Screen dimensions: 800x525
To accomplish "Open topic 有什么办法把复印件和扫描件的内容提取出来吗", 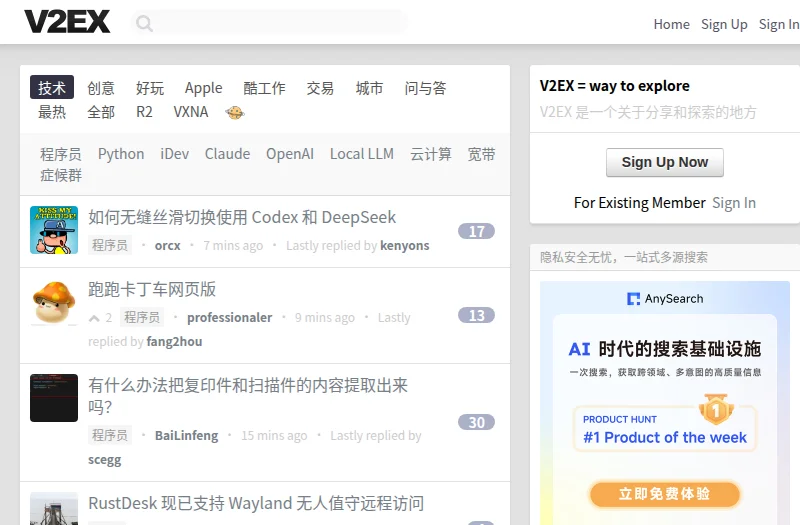I will pyautogui.click(x=248, y=396).
